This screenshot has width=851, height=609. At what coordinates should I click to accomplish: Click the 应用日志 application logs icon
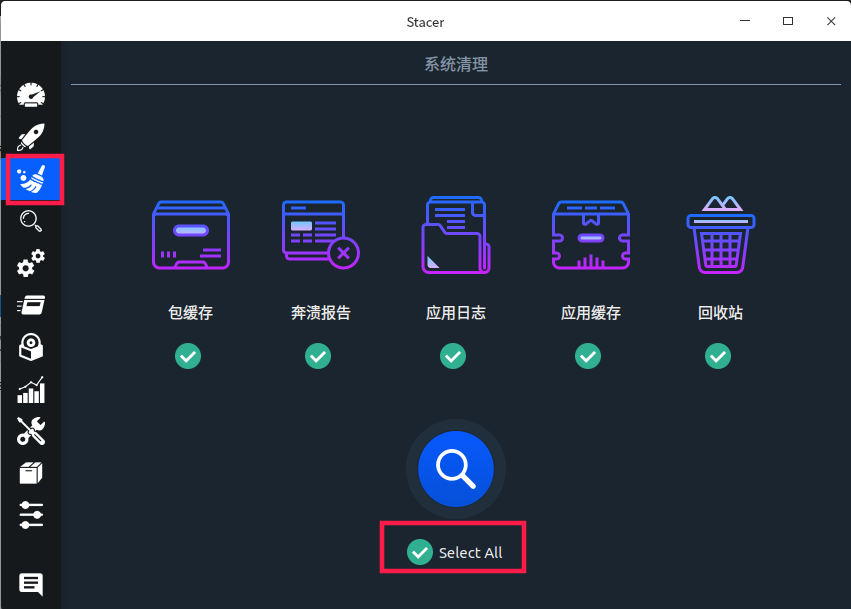(456, 235)
